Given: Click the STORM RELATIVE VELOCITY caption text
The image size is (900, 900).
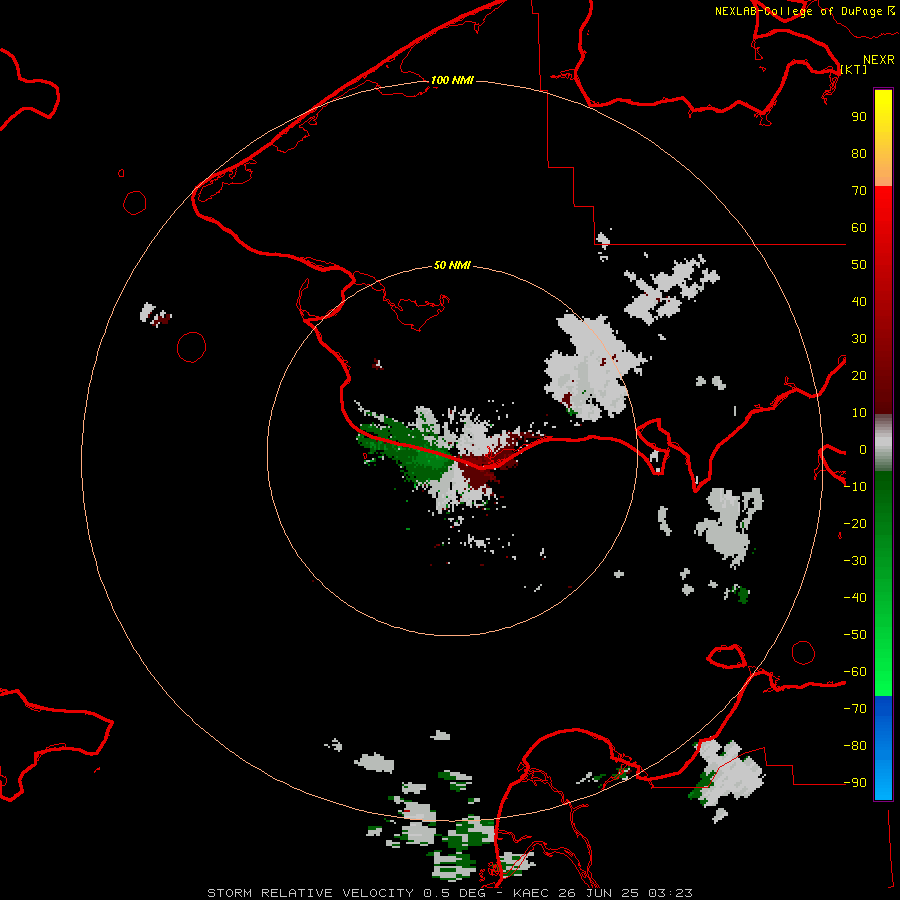Looking at the screenshot, I should point(310,893).
